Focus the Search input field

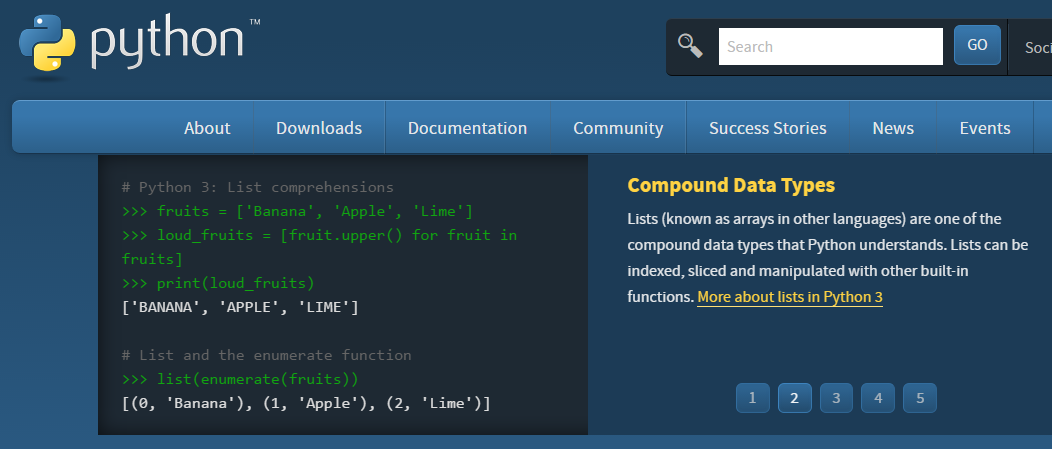pos(831,46)
